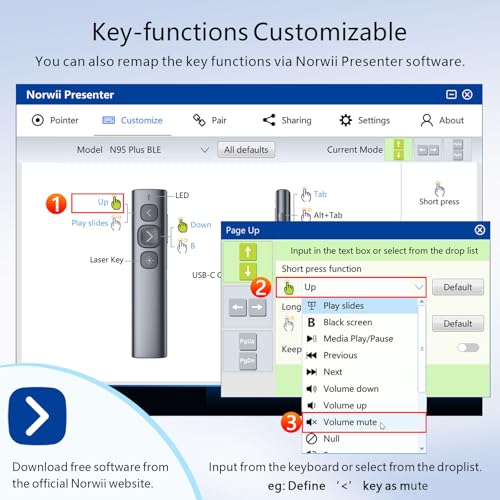Click the B long press label
The width and height of the screenshot is (500, 500).
tap(192, 246)
